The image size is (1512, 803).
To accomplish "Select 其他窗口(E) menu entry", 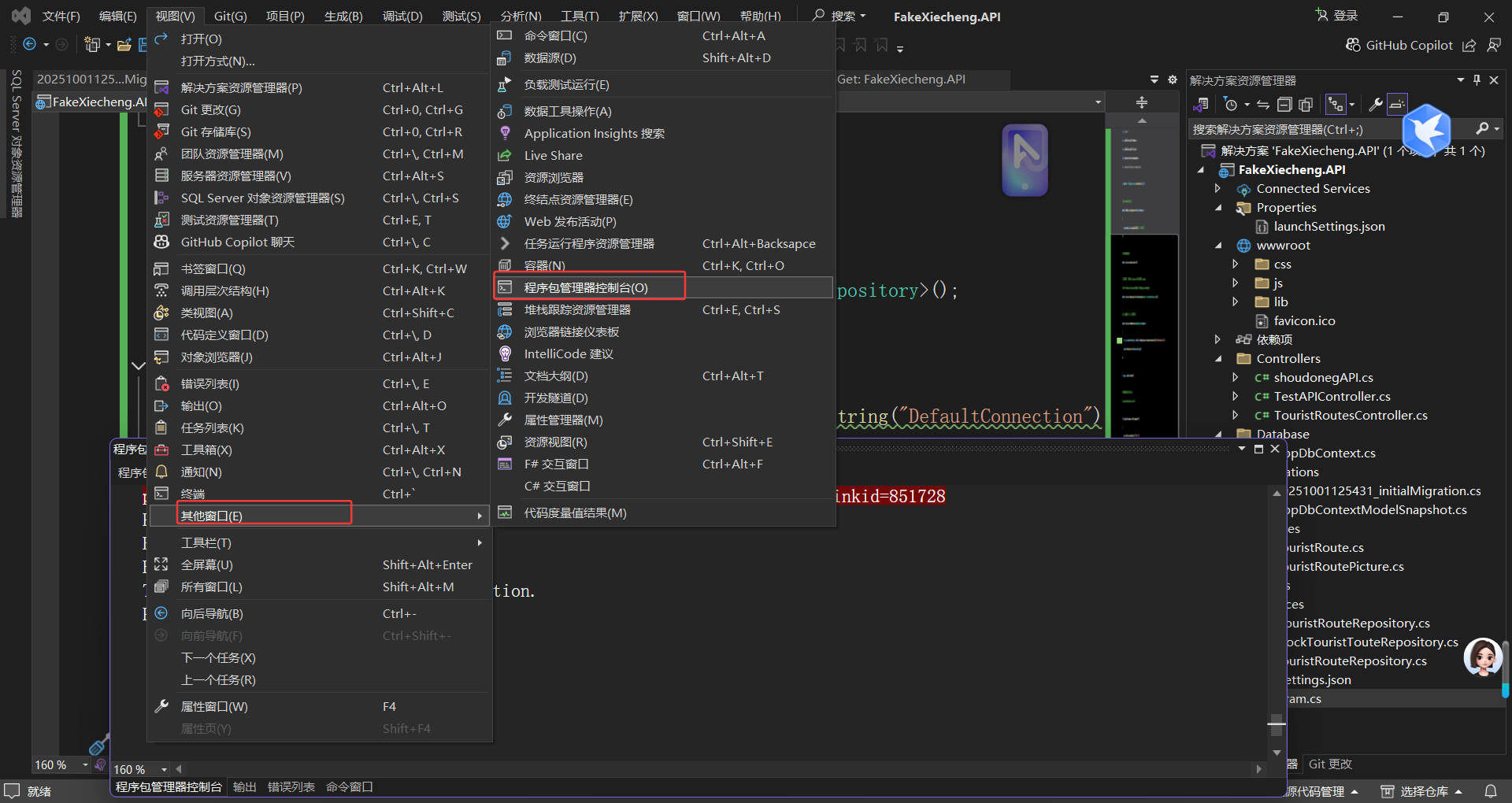I will pos(319,516).
